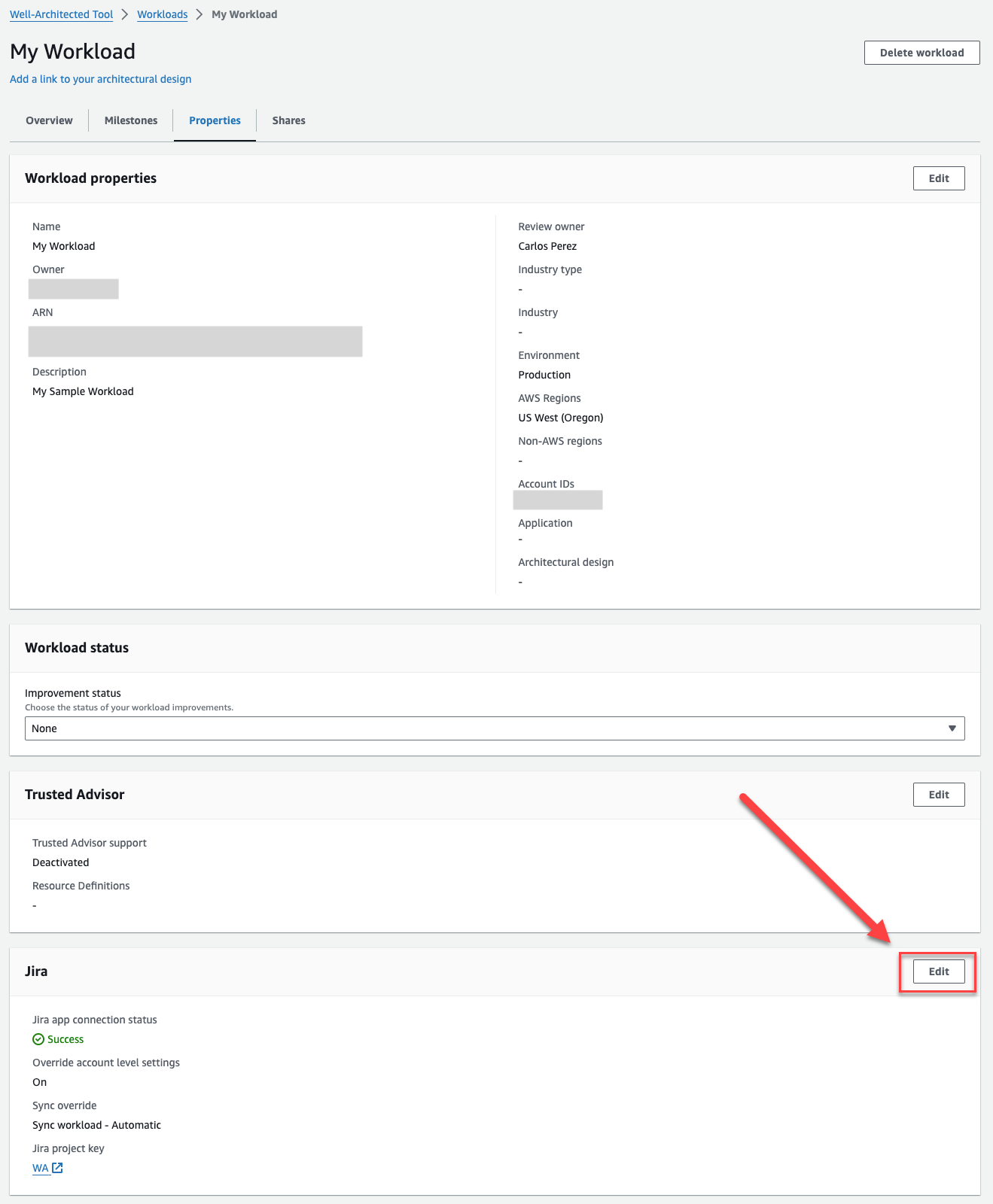
Task: Click Add a link to architectural design
Action: (101, 79)
